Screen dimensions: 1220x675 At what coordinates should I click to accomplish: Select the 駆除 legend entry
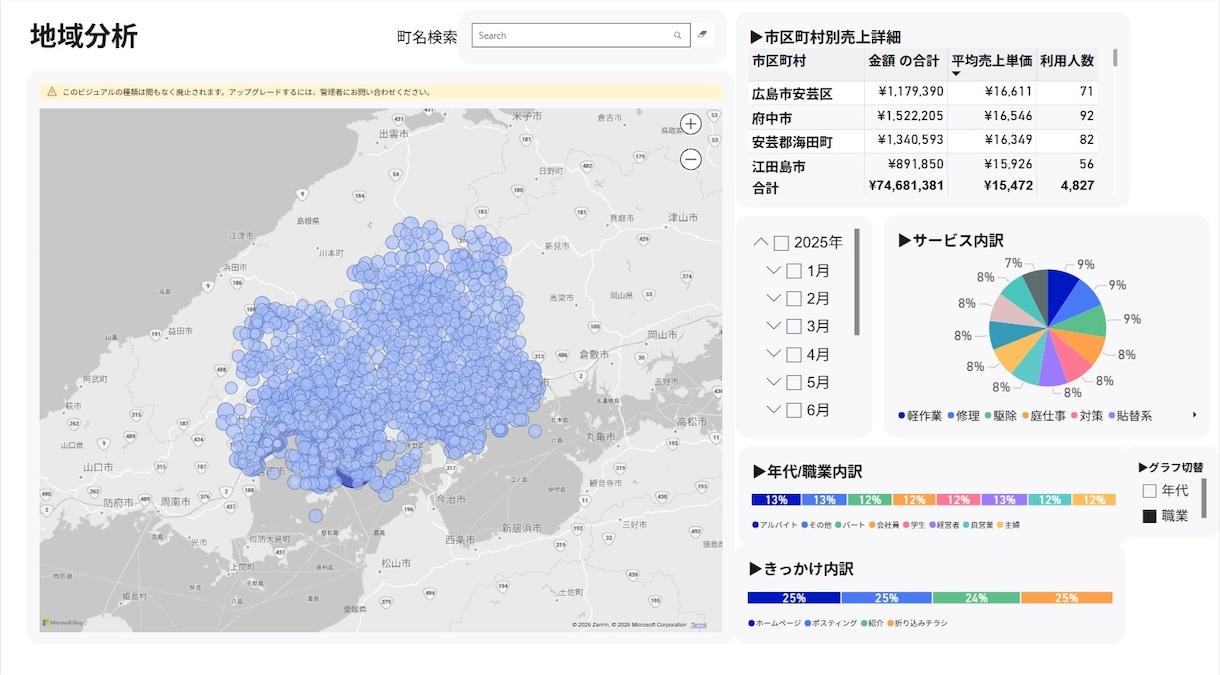(x=1001, y=416)
